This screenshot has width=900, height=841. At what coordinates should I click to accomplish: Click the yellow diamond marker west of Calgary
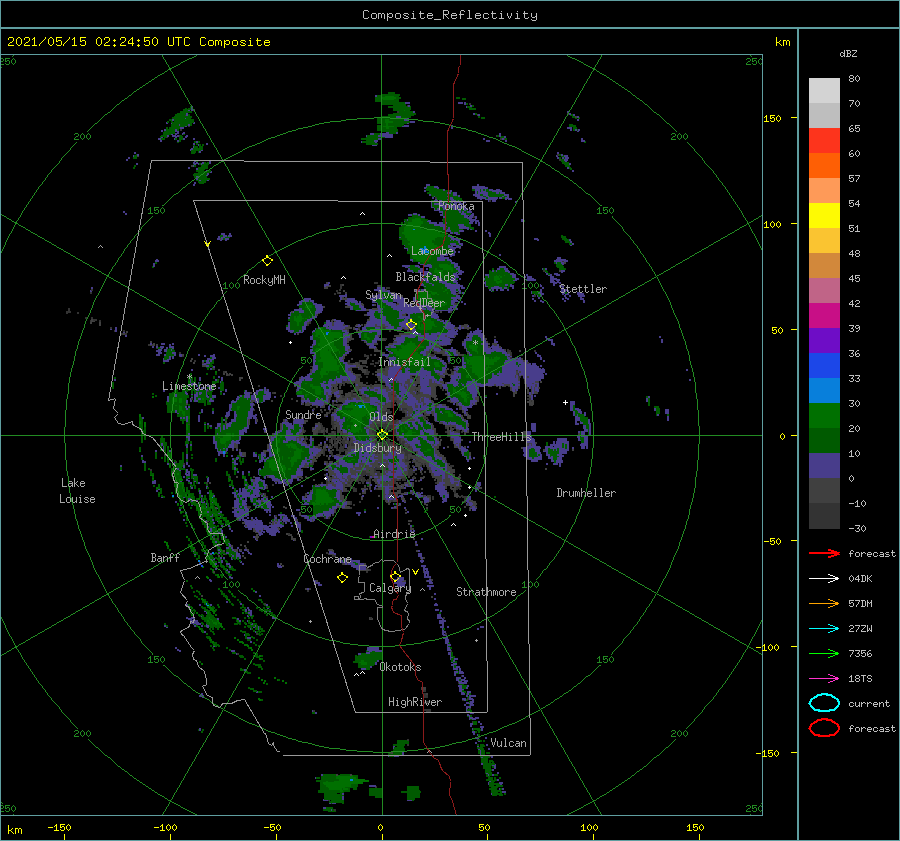pos(342,578)
